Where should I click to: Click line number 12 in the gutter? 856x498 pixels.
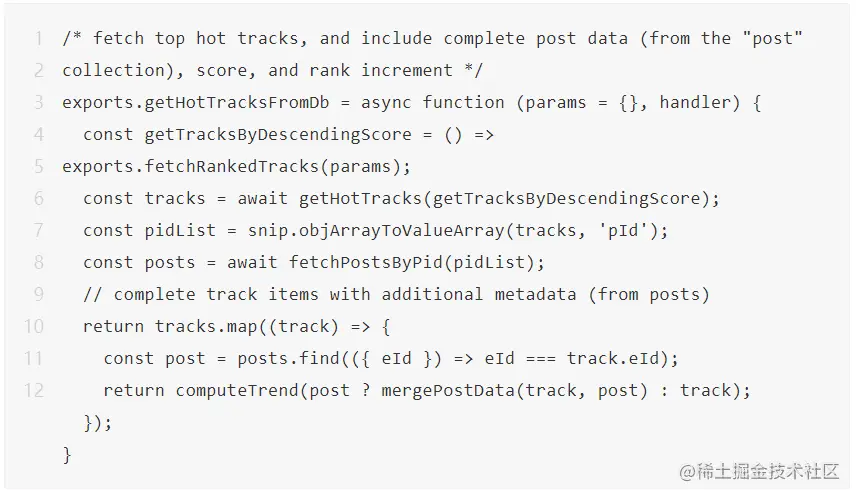33,390
